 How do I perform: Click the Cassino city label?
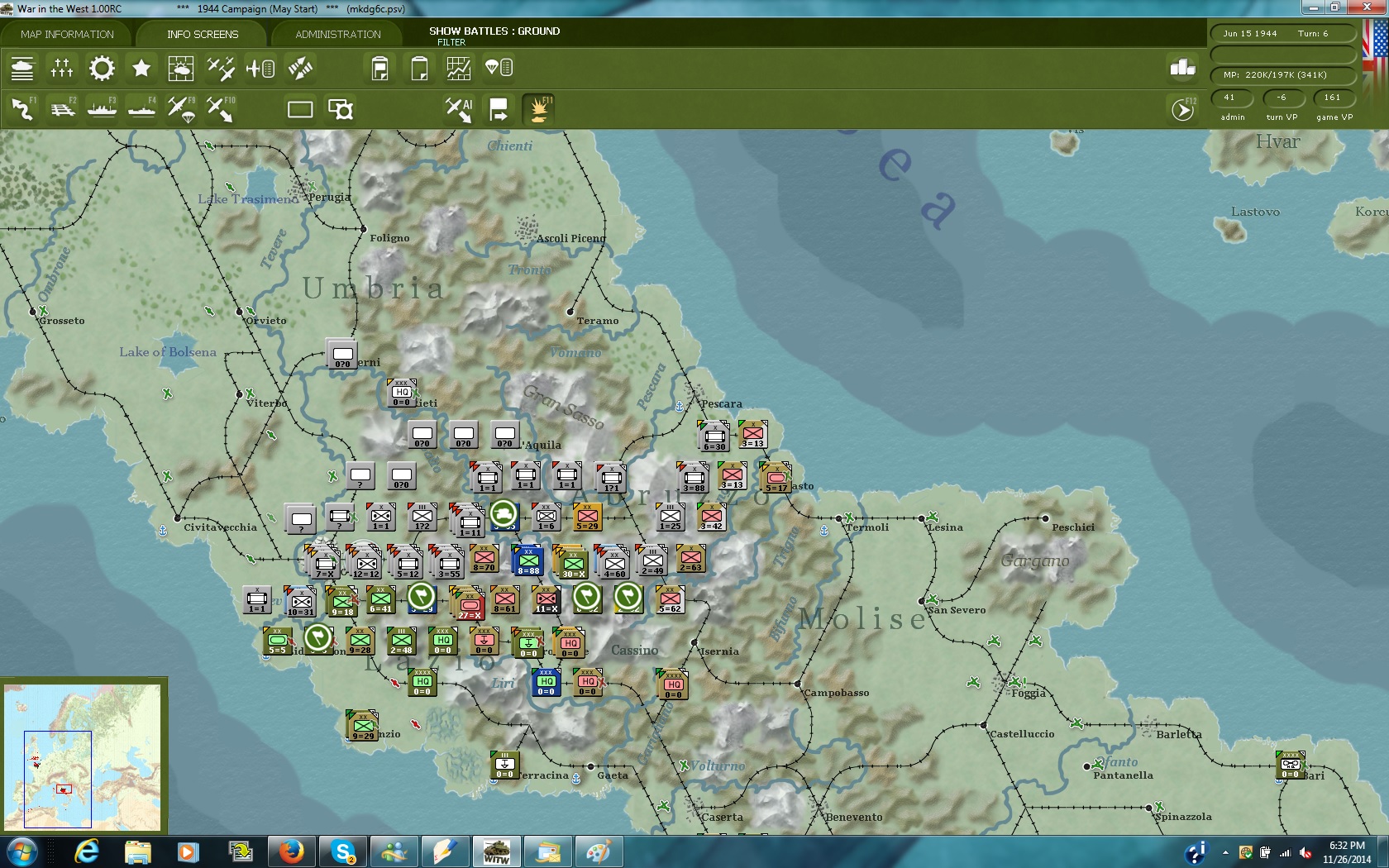click(634, 651)
